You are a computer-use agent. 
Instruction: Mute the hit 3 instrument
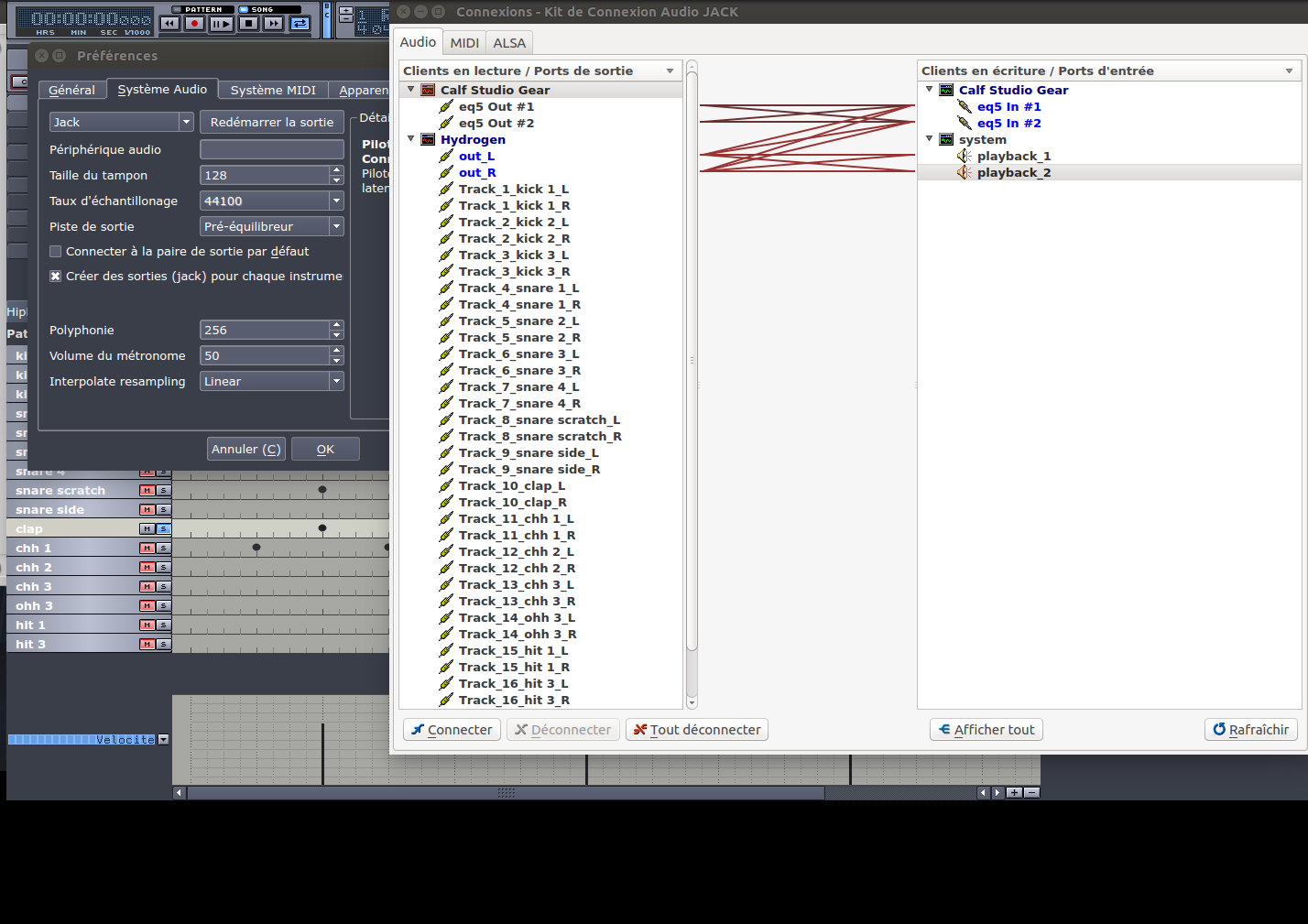[147, 645]
